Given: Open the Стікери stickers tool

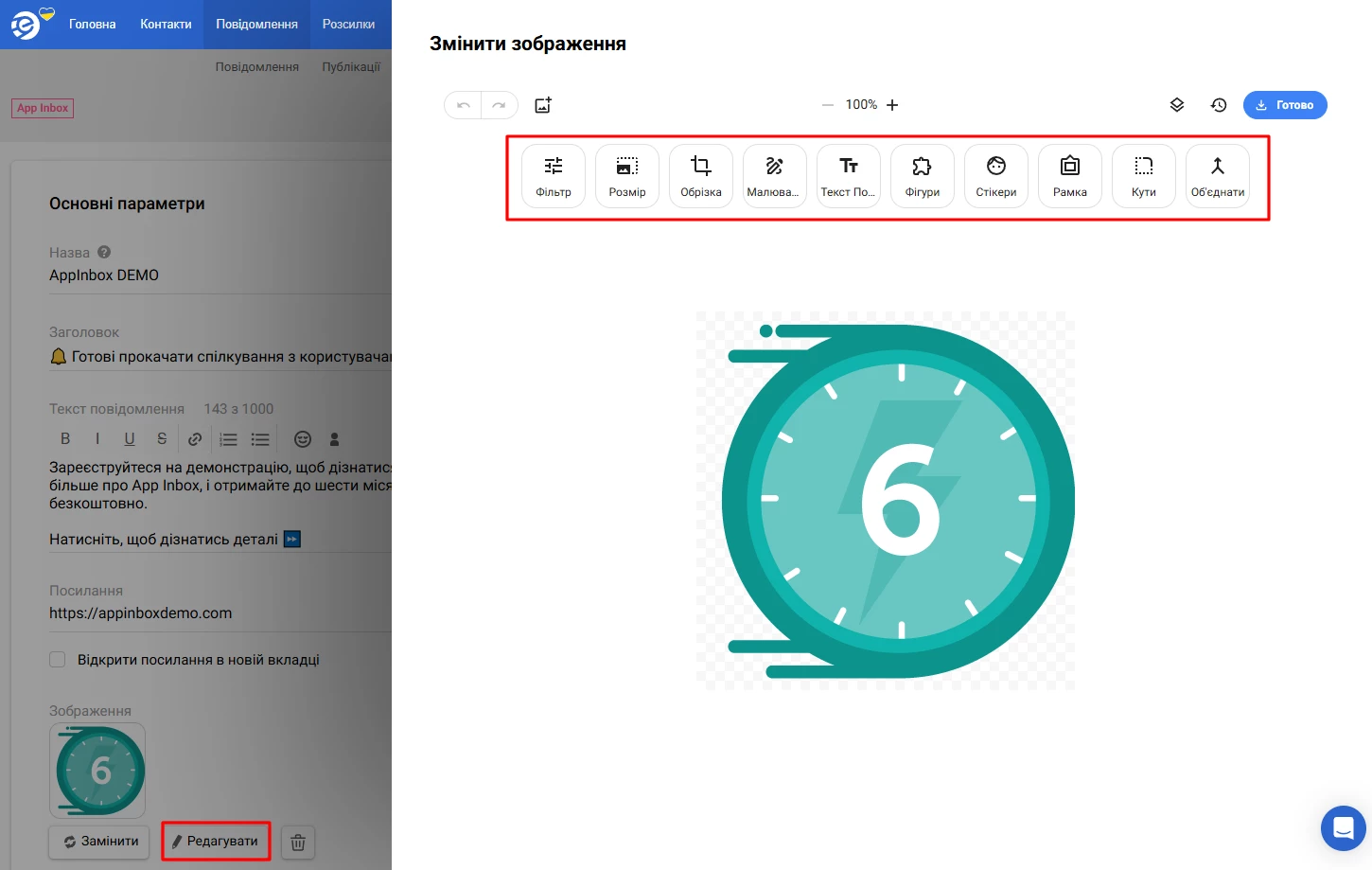Looking at the screenshot, I should (996, 176).
